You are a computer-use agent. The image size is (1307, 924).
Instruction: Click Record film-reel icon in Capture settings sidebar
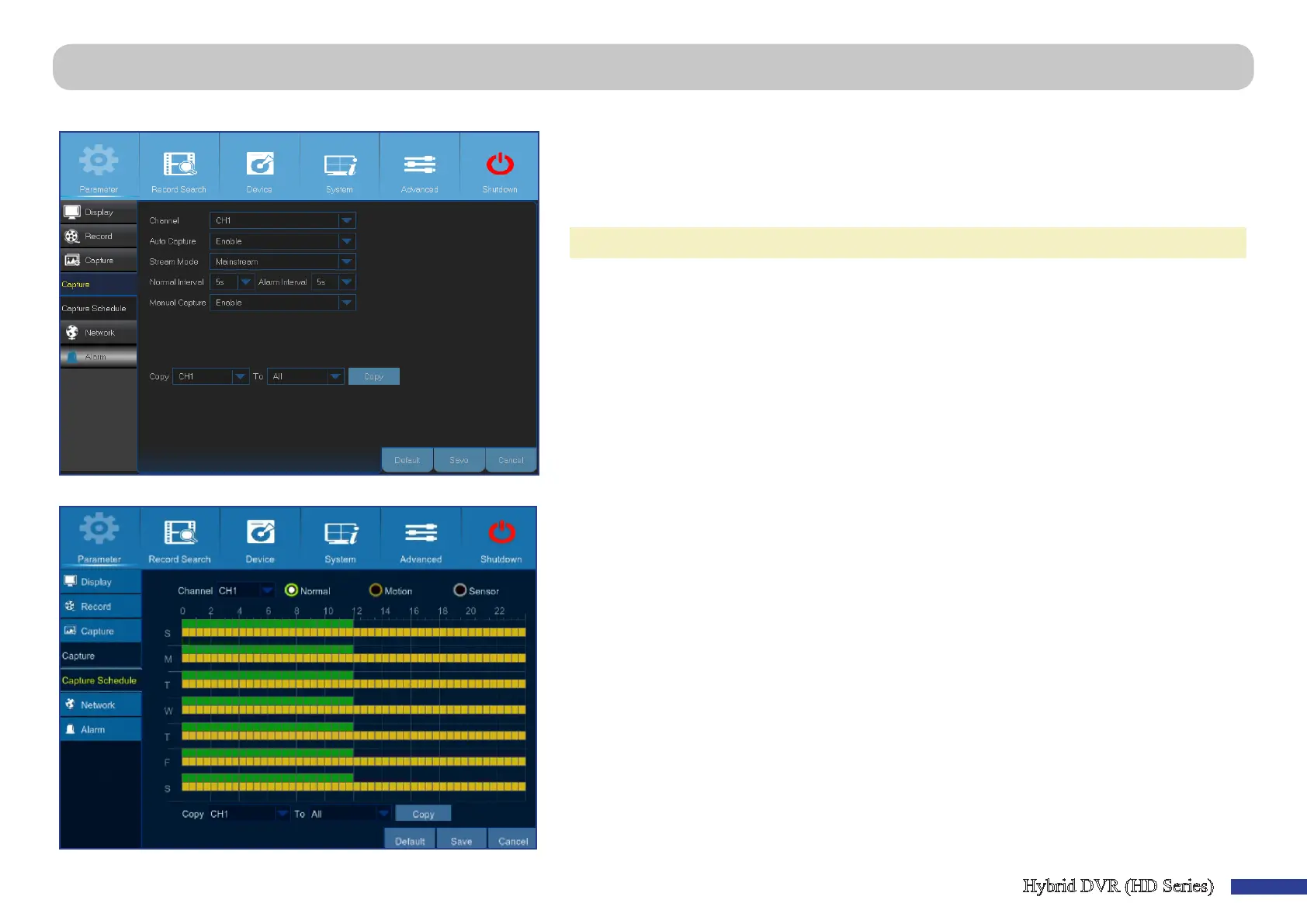[72, 236]
